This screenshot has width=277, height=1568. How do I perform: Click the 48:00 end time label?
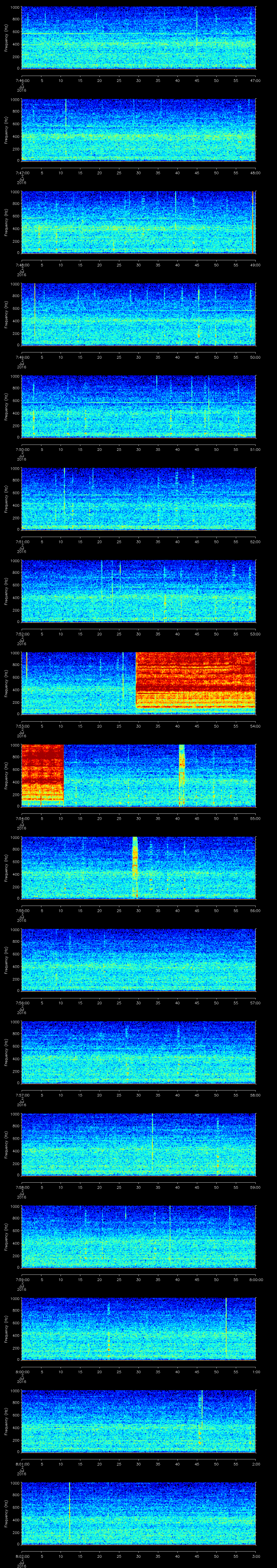(255, 173)
